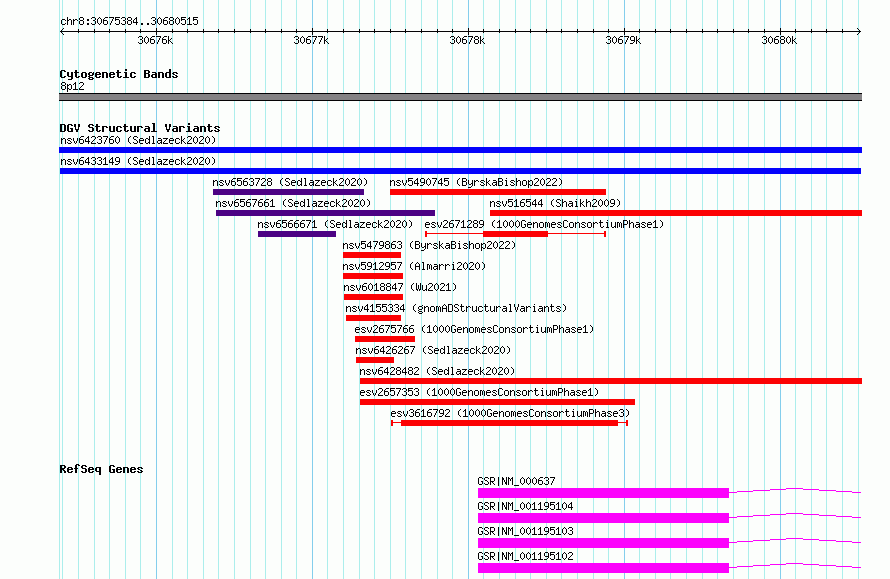Viewport: 890px width, 579px height.
Task: Open nsv6428482 (Sedlazeck2020) label
Action: point(437,371)
